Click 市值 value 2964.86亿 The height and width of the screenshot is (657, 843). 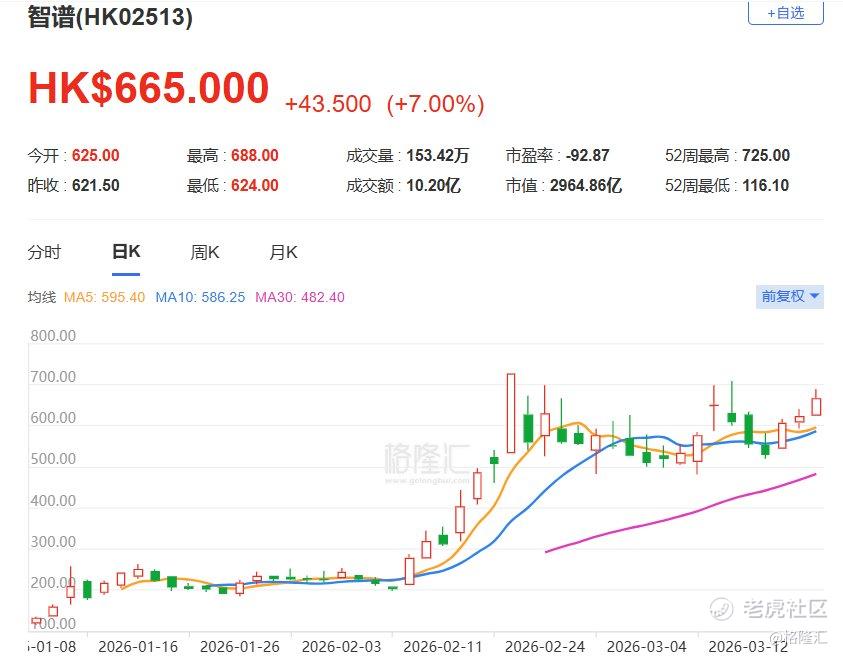point(586,185)
